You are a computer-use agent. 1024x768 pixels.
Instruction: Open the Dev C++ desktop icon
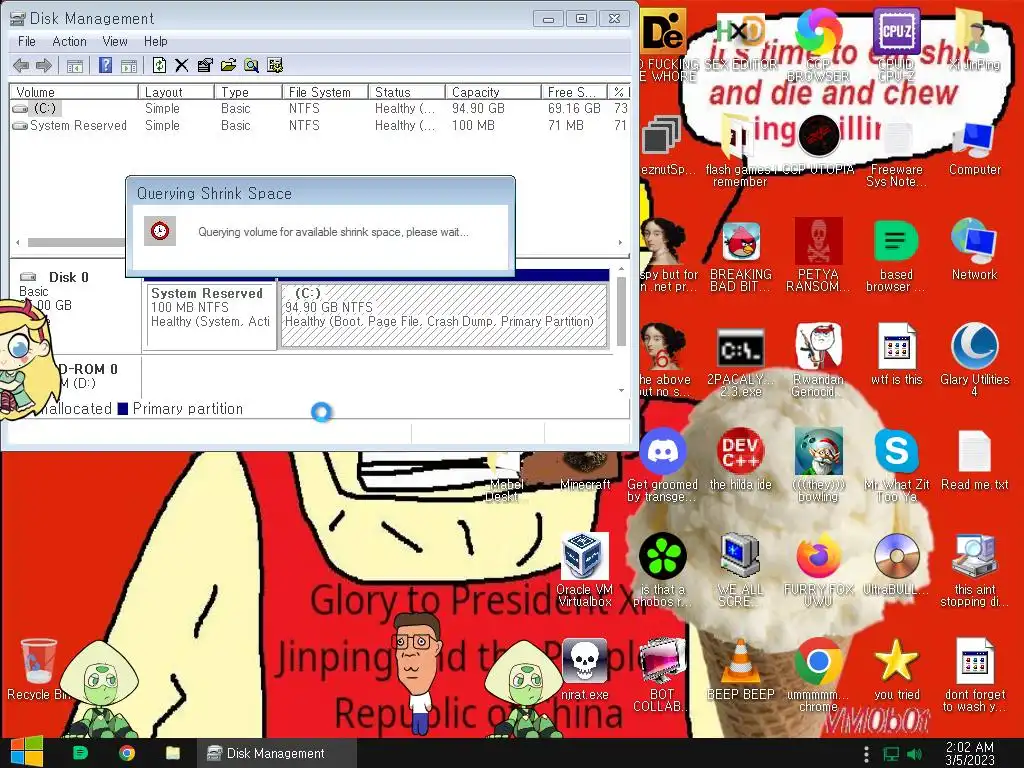pos(740,460)
